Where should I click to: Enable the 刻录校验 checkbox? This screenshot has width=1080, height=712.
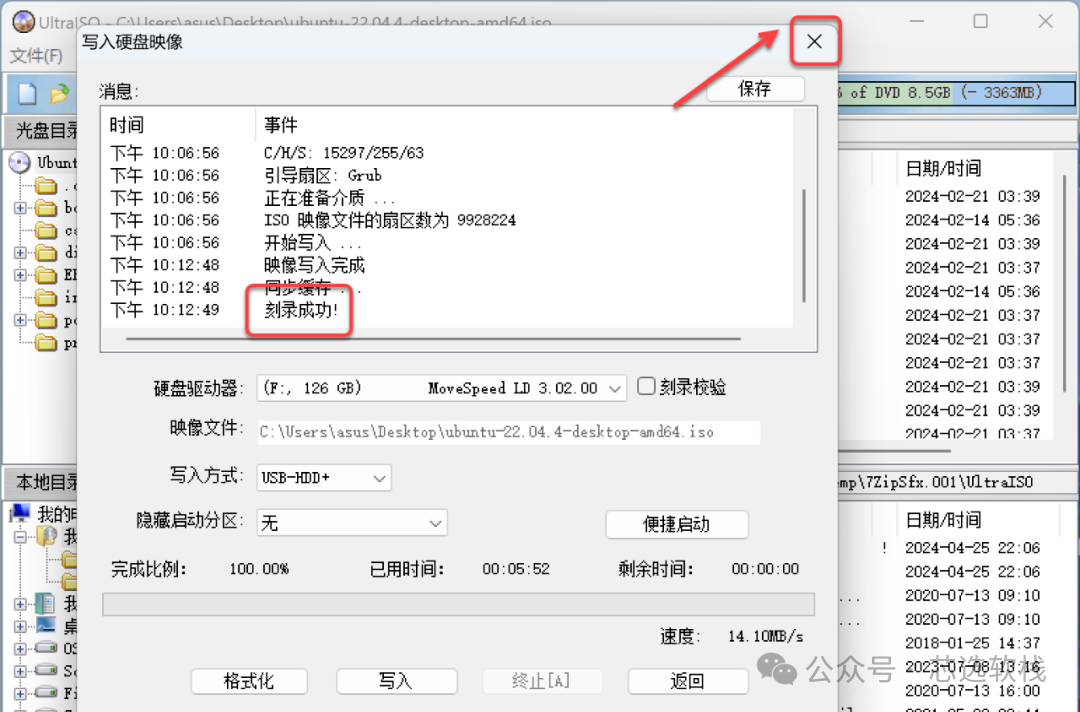[645, 386]
